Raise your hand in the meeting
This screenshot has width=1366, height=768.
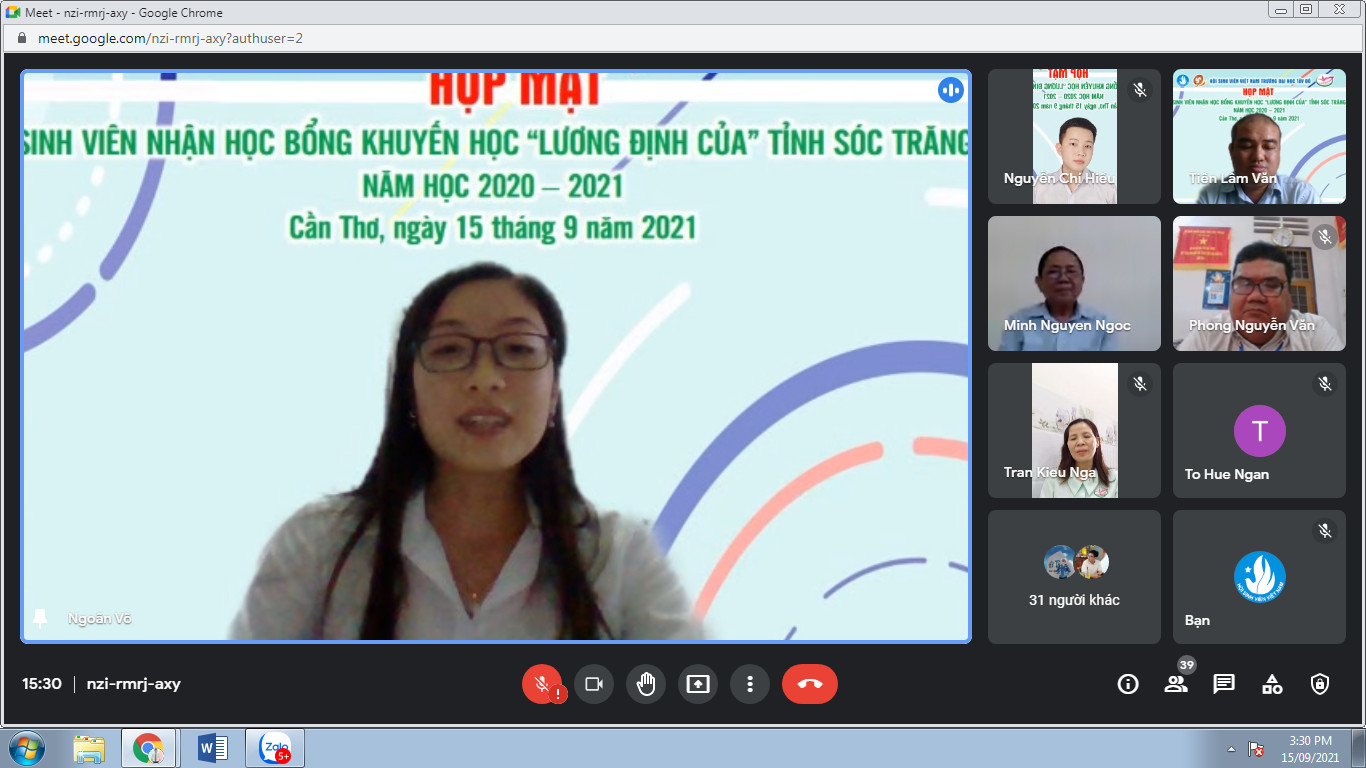tap(646, 684)
